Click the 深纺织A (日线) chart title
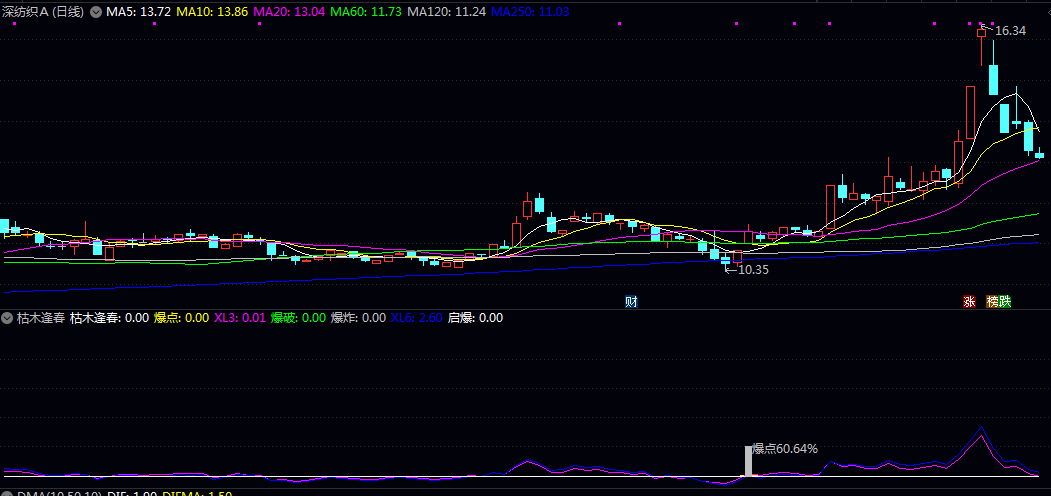The width and height of the screenshot is (1051, 496). pos(43,12)
